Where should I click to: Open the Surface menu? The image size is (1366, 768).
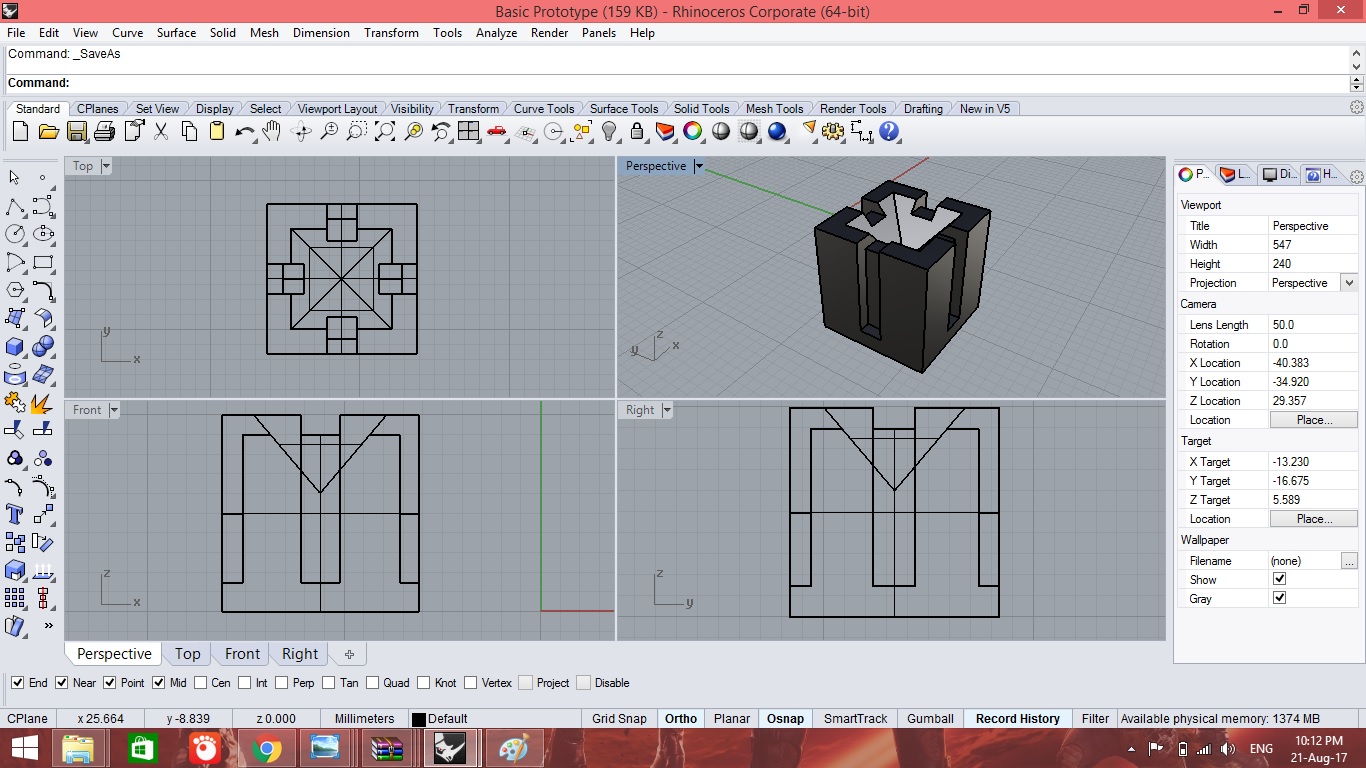(176, 33)
